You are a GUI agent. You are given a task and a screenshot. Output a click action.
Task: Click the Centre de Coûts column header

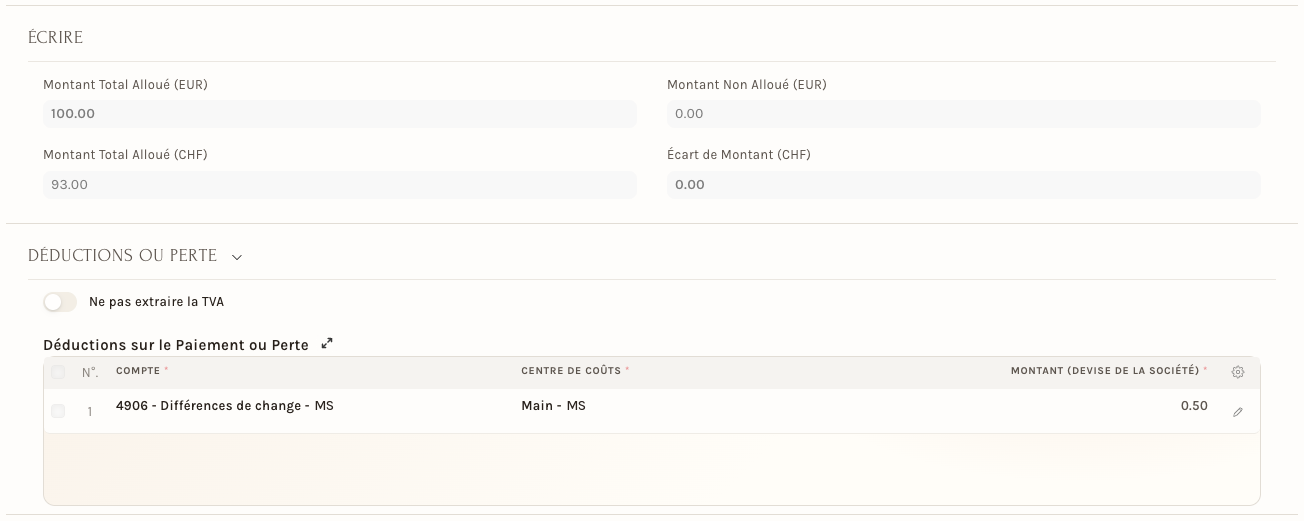pyautogui.click(x=572, y=371)
